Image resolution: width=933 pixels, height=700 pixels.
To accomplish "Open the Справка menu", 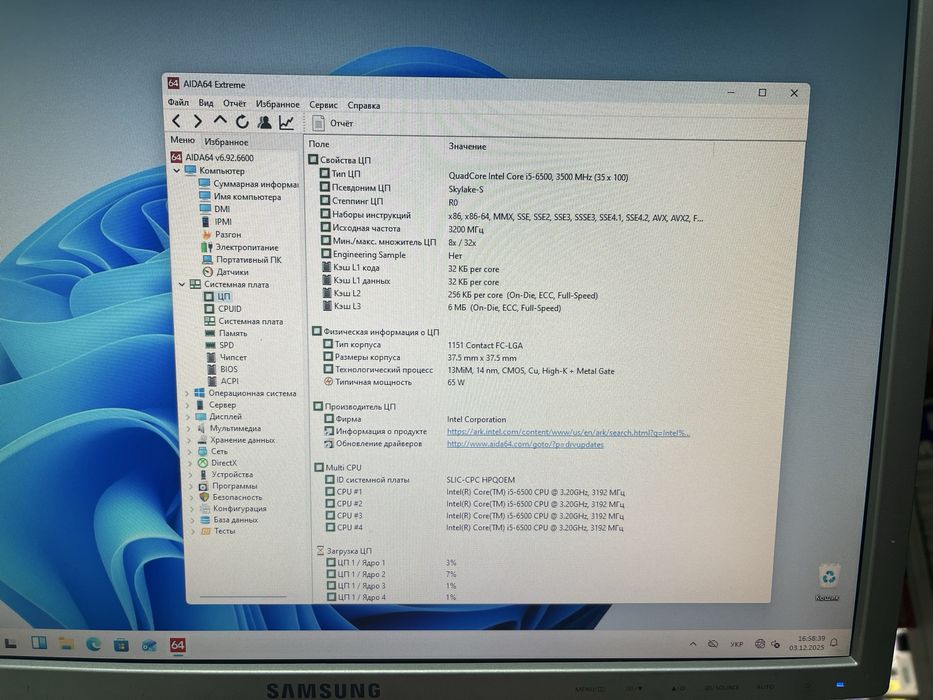I will 364,105.
